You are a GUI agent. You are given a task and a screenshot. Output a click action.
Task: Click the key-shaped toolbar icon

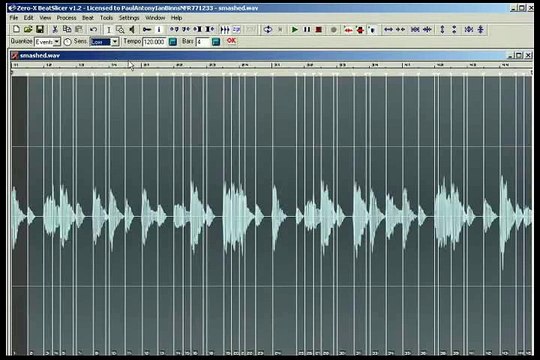pos(147,30)
